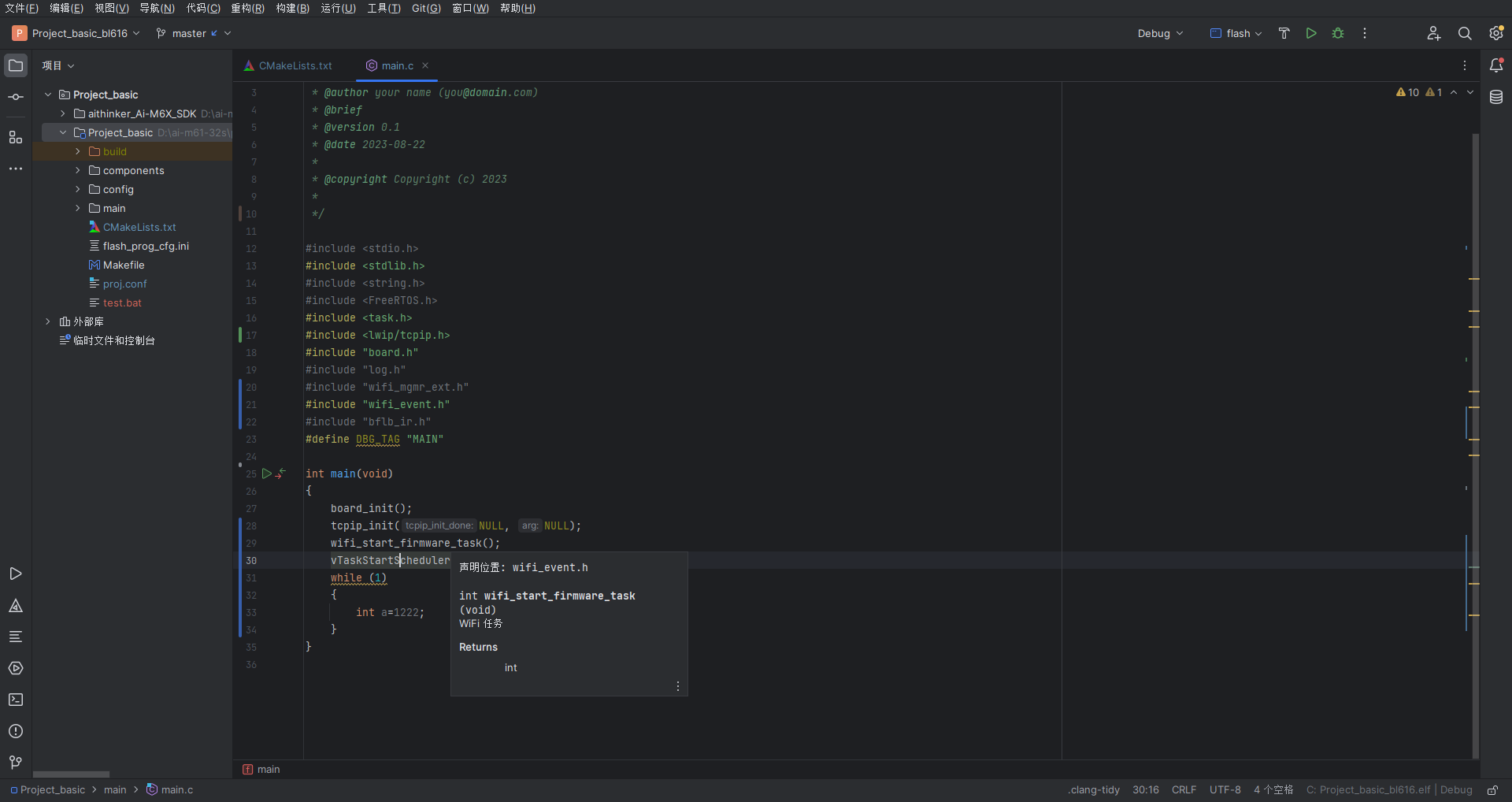Open the Problems tool window icon
The width and height of the screenshot is (1512, 802).
click(x=16, y=731)
